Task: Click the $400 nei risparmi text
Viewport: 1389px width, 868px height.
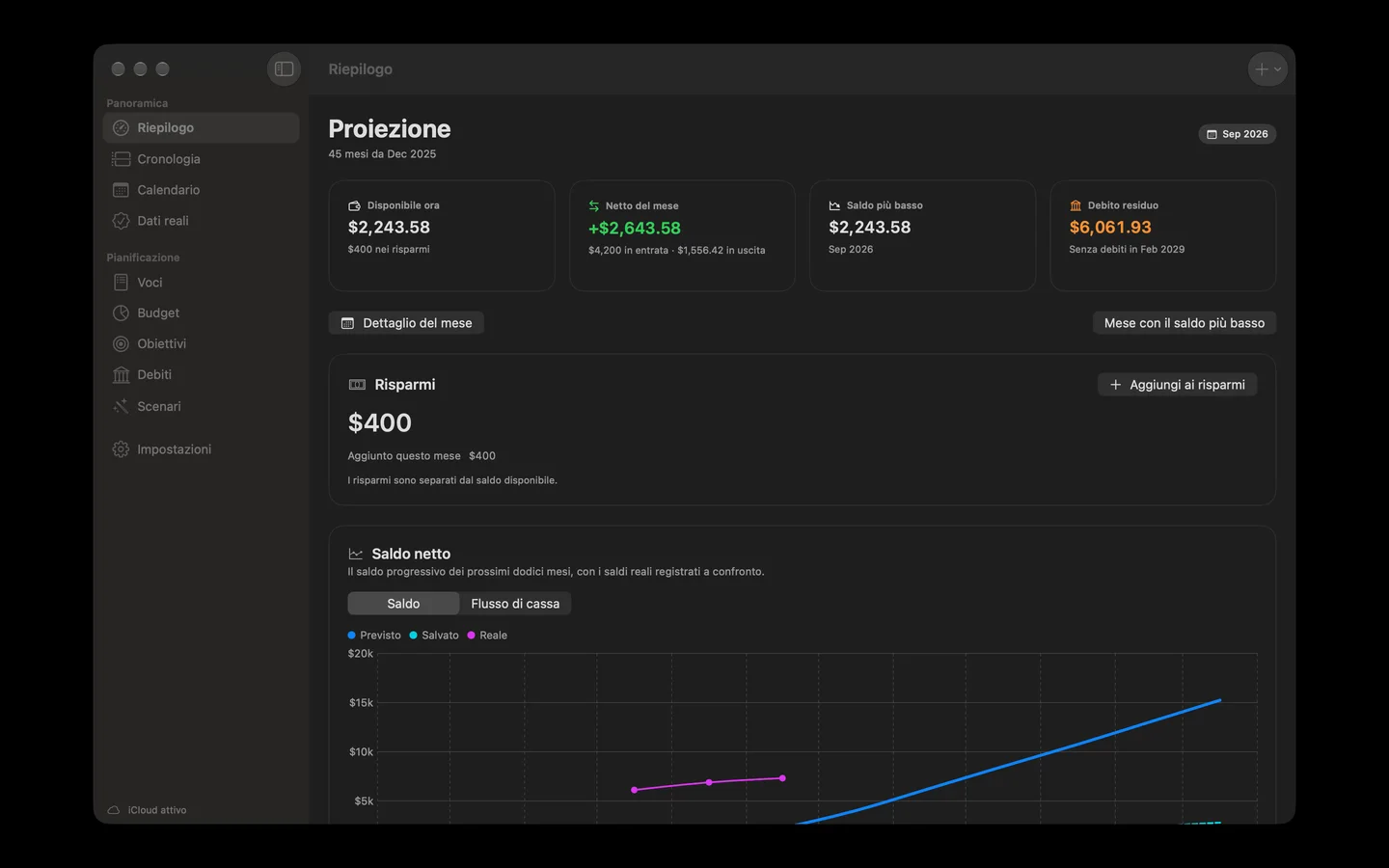Action: pos(389,250)
